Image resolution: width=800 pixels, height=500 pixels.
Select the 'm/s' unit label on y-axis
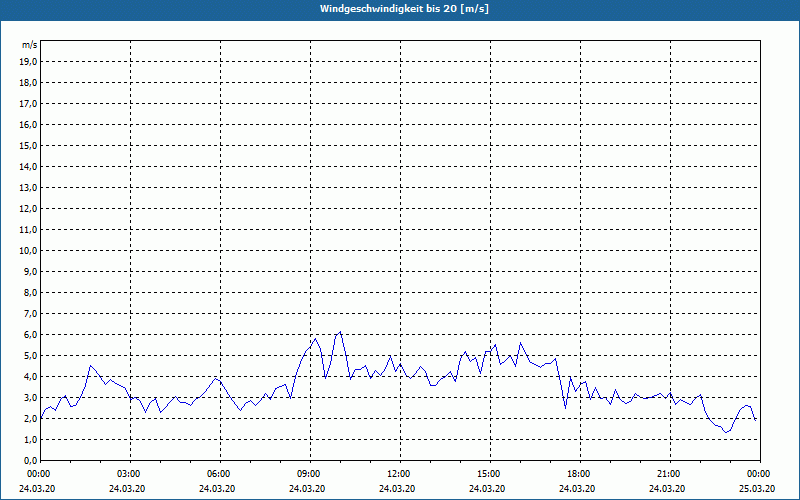[30, 45]
